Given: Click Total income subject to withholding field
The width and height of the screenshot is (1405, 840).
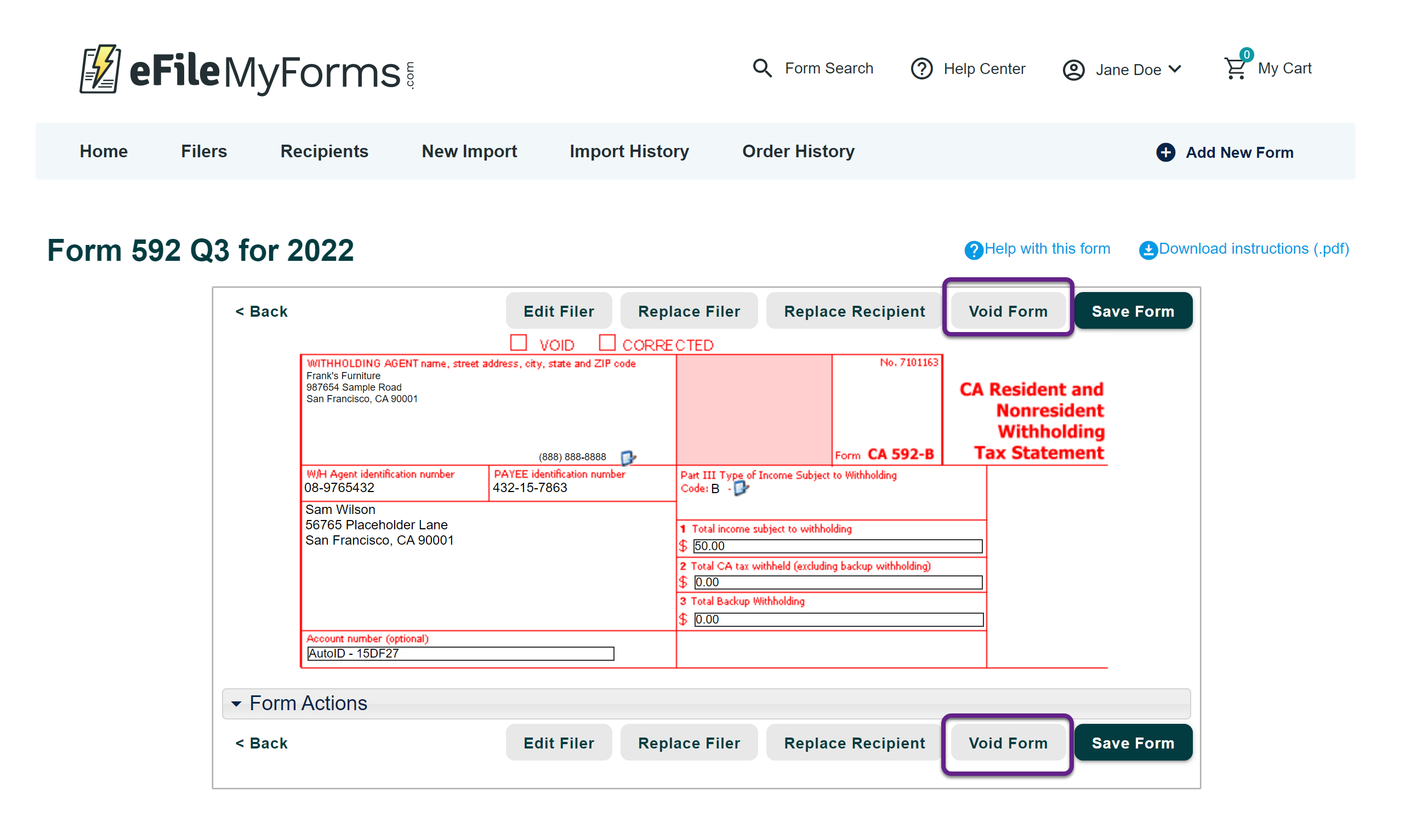Looking at the screenshot, I should (x=837, y=546).
